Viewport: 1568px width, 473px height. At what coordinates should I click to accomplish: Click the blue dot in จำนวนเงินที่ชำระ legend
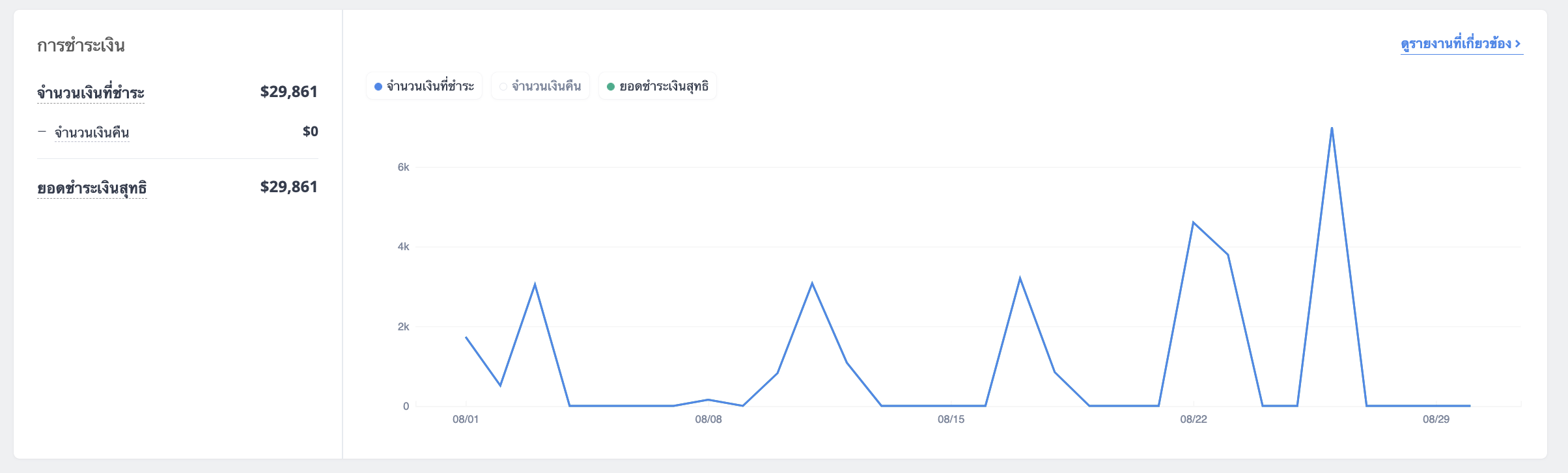378,87
